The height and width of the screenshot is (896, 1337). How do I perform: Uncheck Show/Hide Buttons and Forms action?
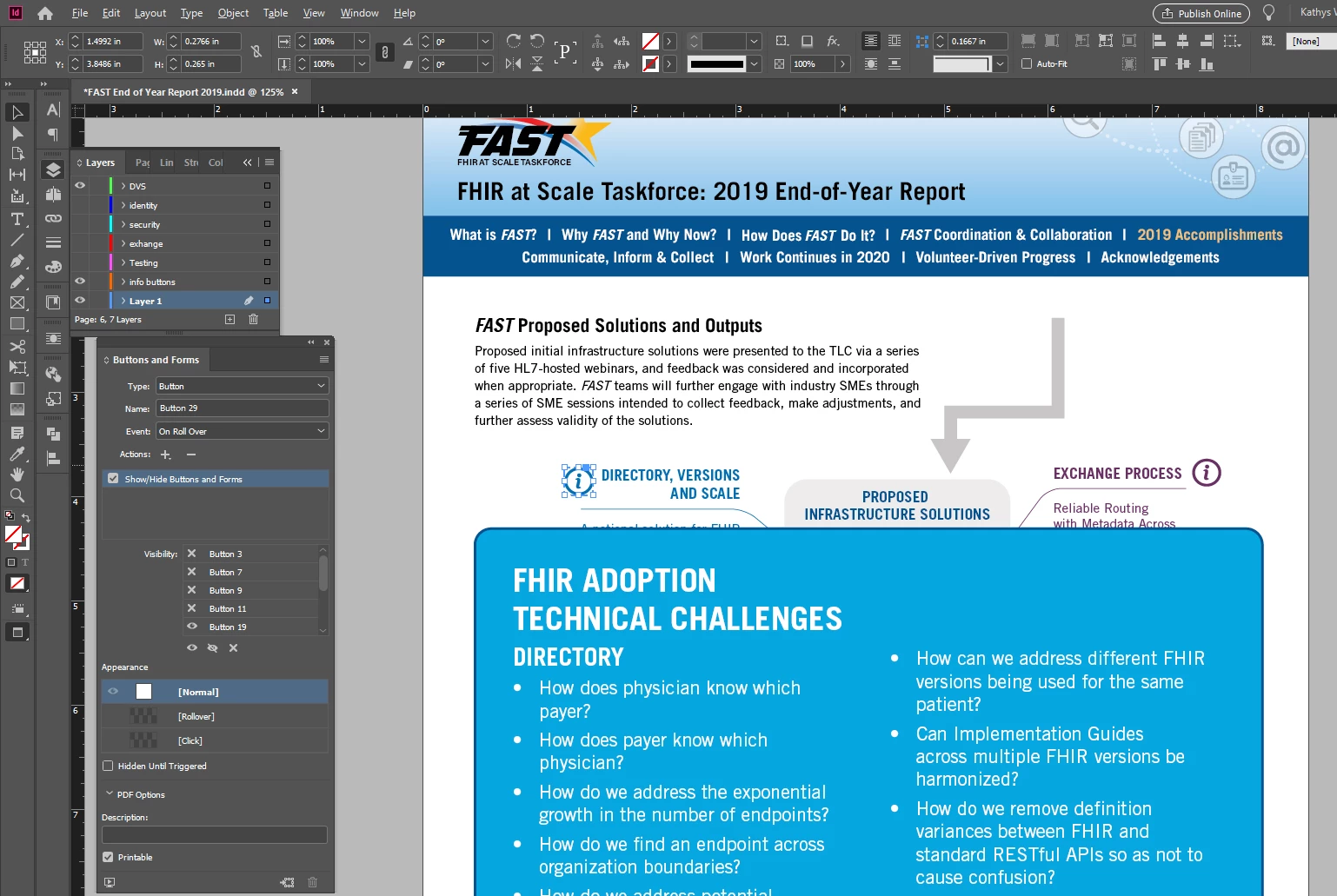click(x=113, y=479)
